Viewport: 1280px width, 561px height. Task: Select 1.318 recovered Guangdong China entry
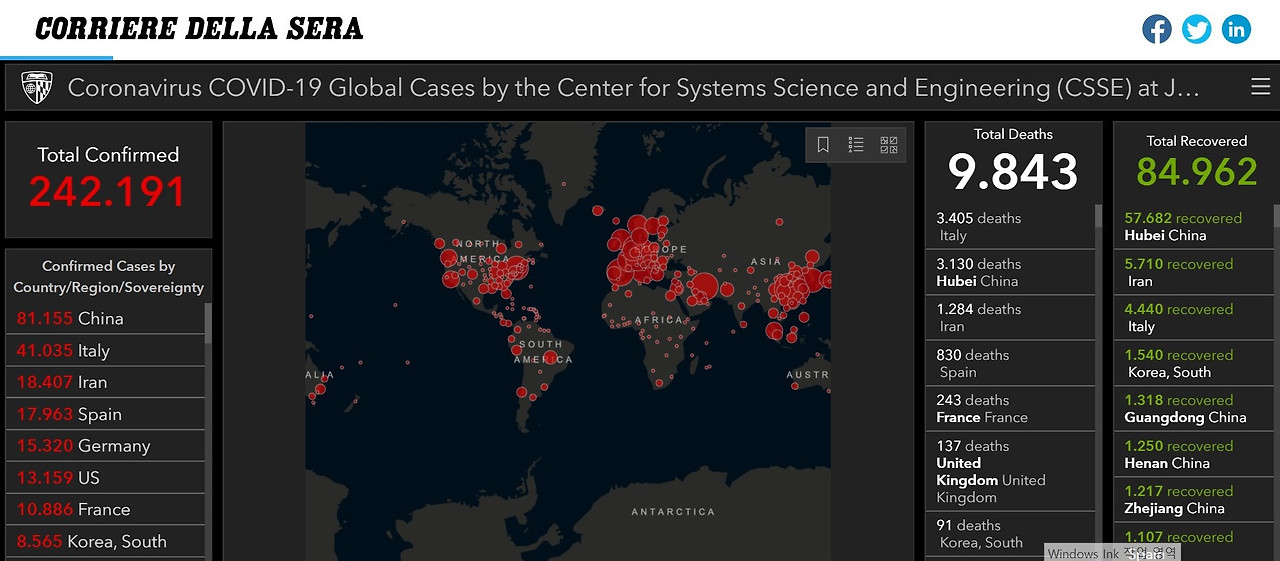click(x=1194, y=408)
